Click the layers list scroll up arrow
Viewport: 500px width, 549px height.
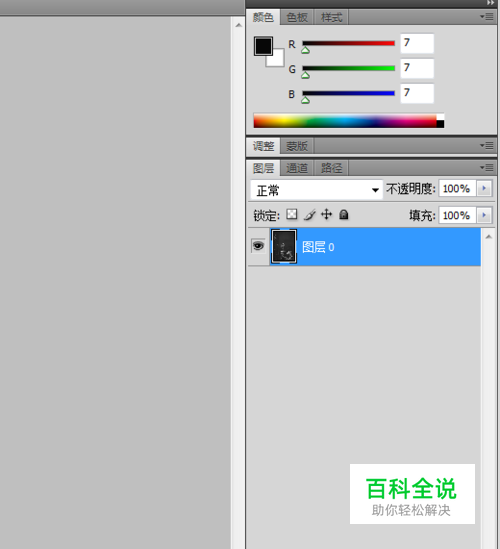(489, 237)
